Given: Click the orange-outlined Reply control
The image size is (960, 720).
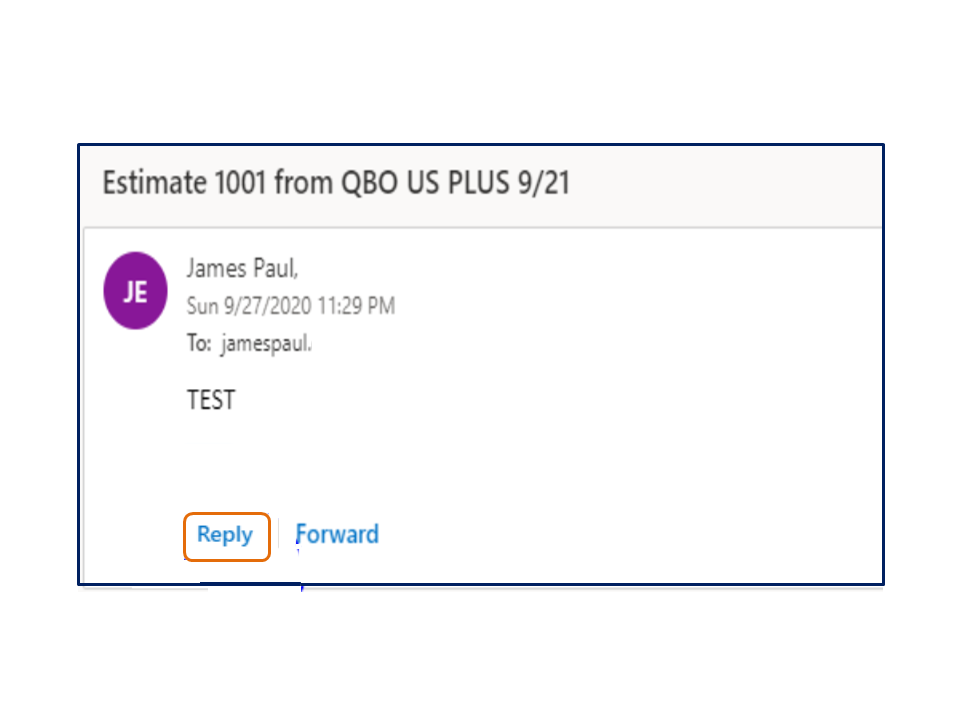Looking at the screenshot, I should [225, 535].
